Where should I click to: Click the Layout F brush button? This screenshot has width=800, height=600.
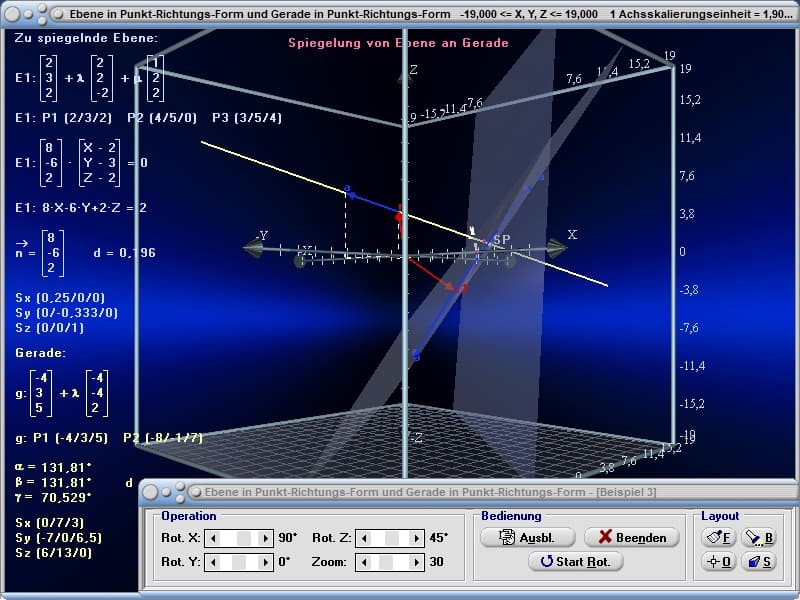coord(718,537)
